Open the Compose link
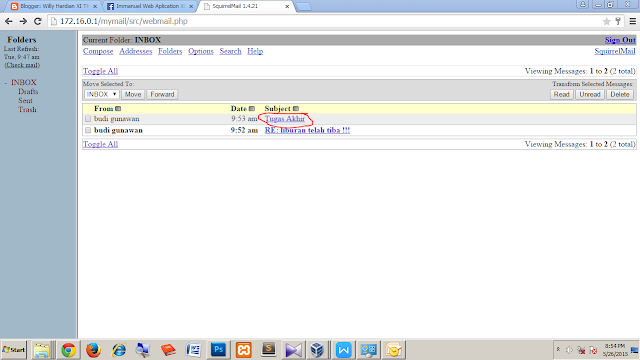Screen dimensions: 640x360 [x=98, y=51]
